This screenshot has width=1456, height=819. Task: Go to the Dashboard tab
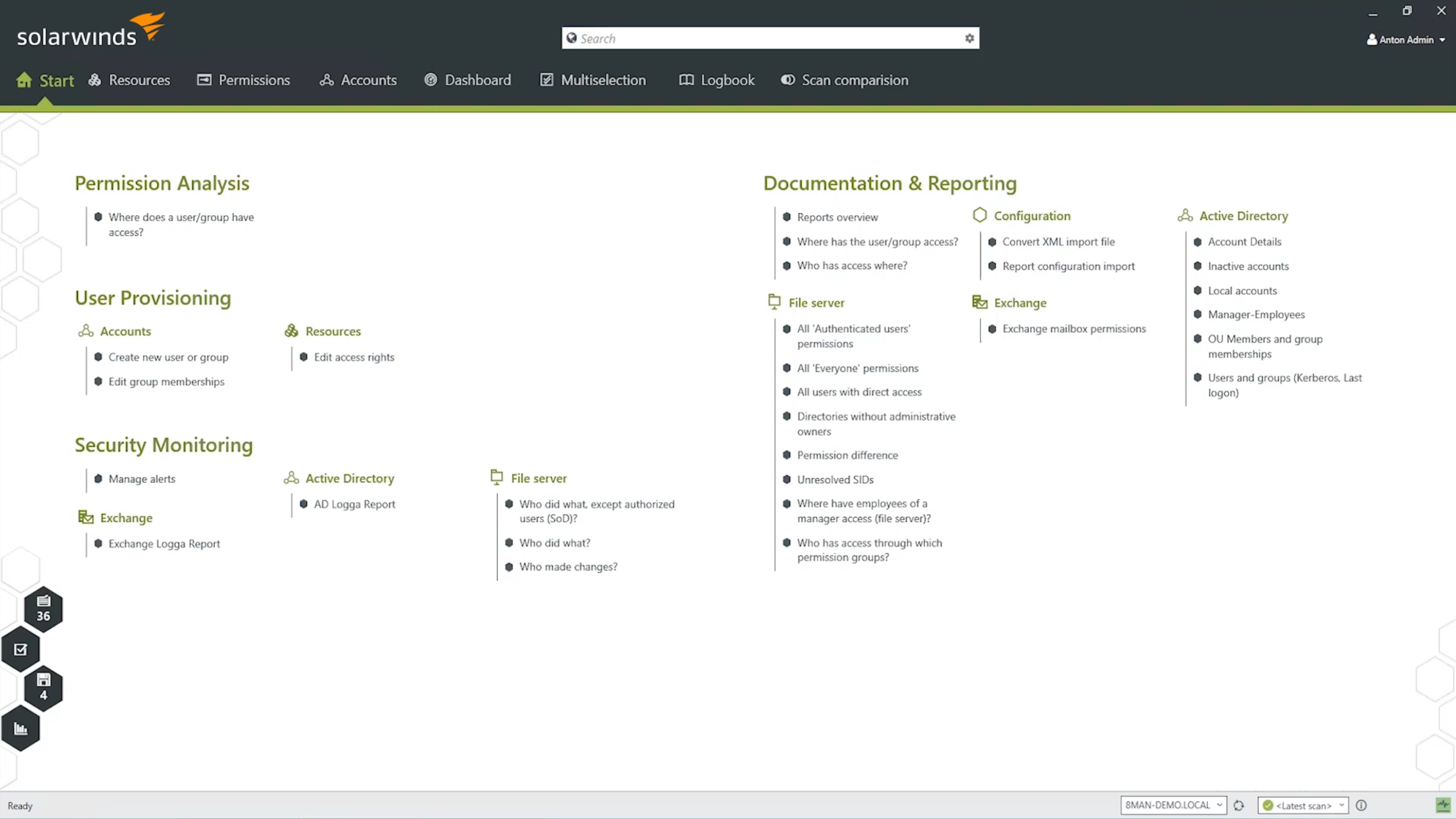pos(468,80)
